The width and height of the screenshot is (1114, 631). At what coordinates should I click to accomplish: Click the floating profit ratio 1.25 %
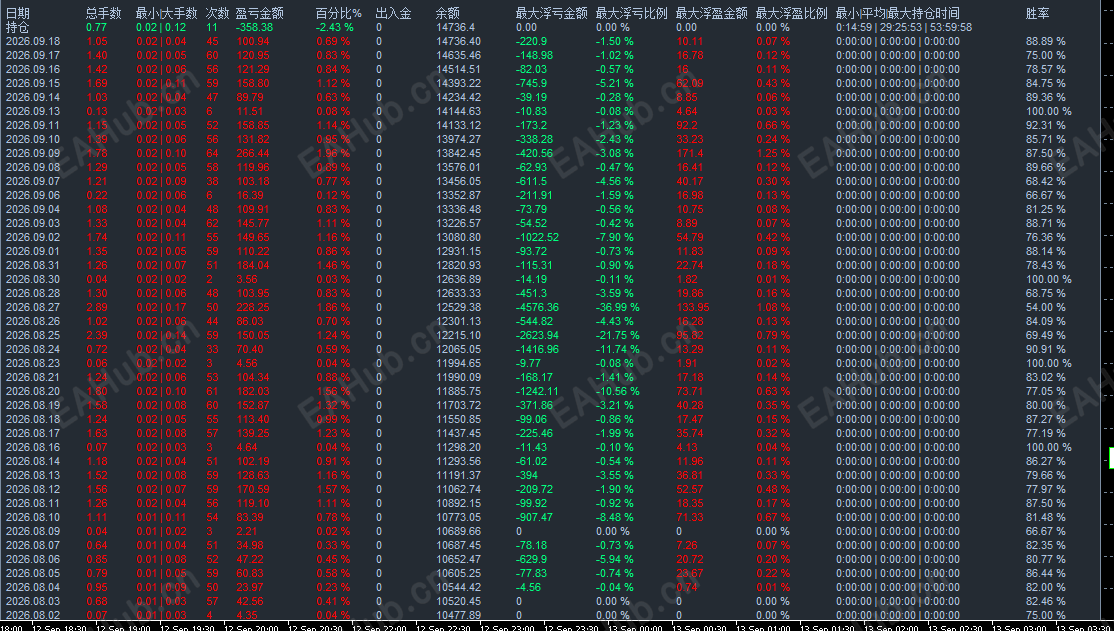[x=773, y=153]
